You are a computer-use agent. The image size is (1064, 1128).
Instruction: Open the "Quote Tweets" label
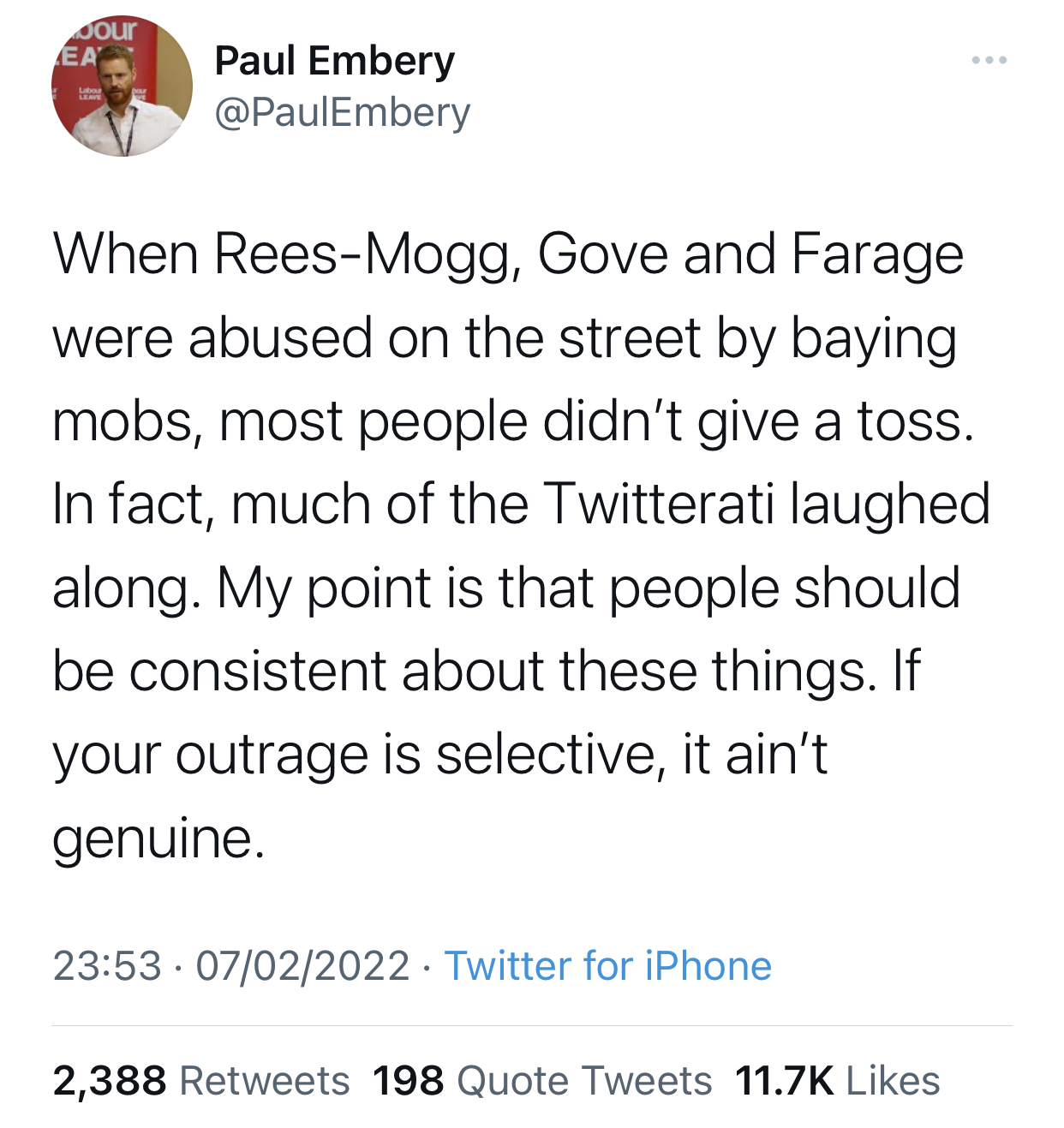(x=584, y=1081)
